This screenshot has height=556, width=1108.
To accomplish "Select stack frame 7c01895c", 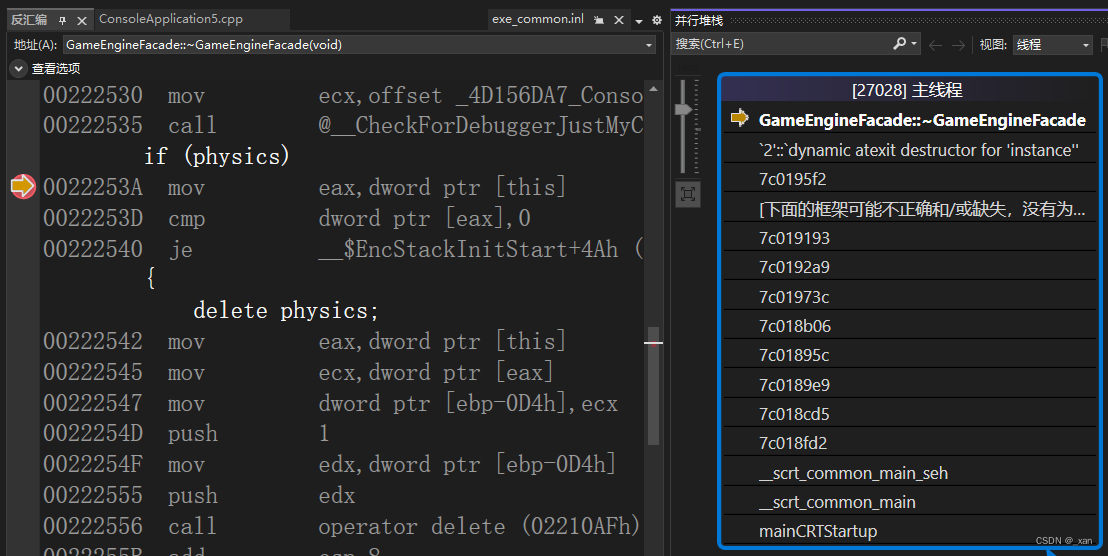I will coord(794,355).
